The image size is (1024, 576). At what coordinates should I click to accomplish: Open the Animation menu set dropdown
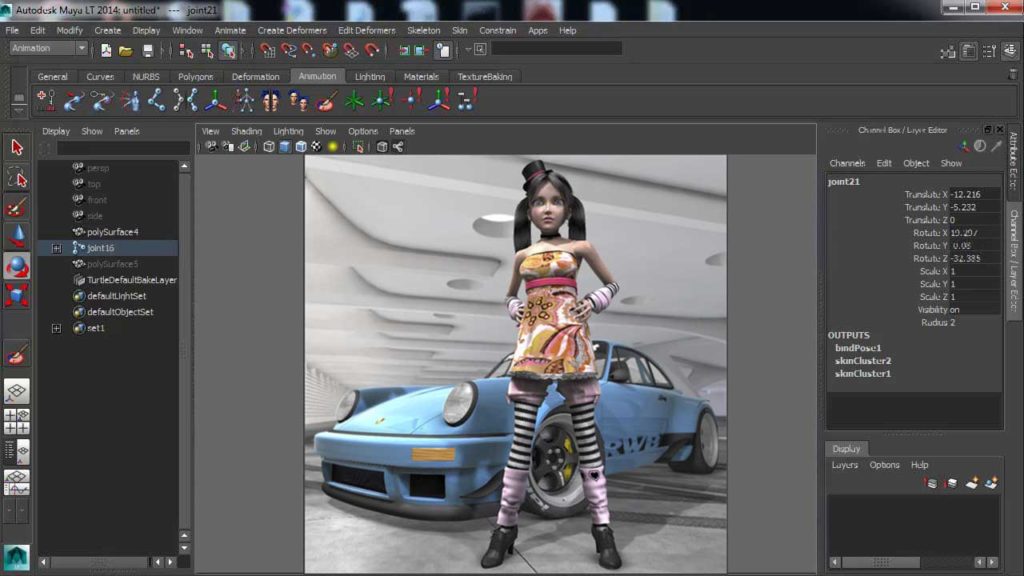(48, 48)
